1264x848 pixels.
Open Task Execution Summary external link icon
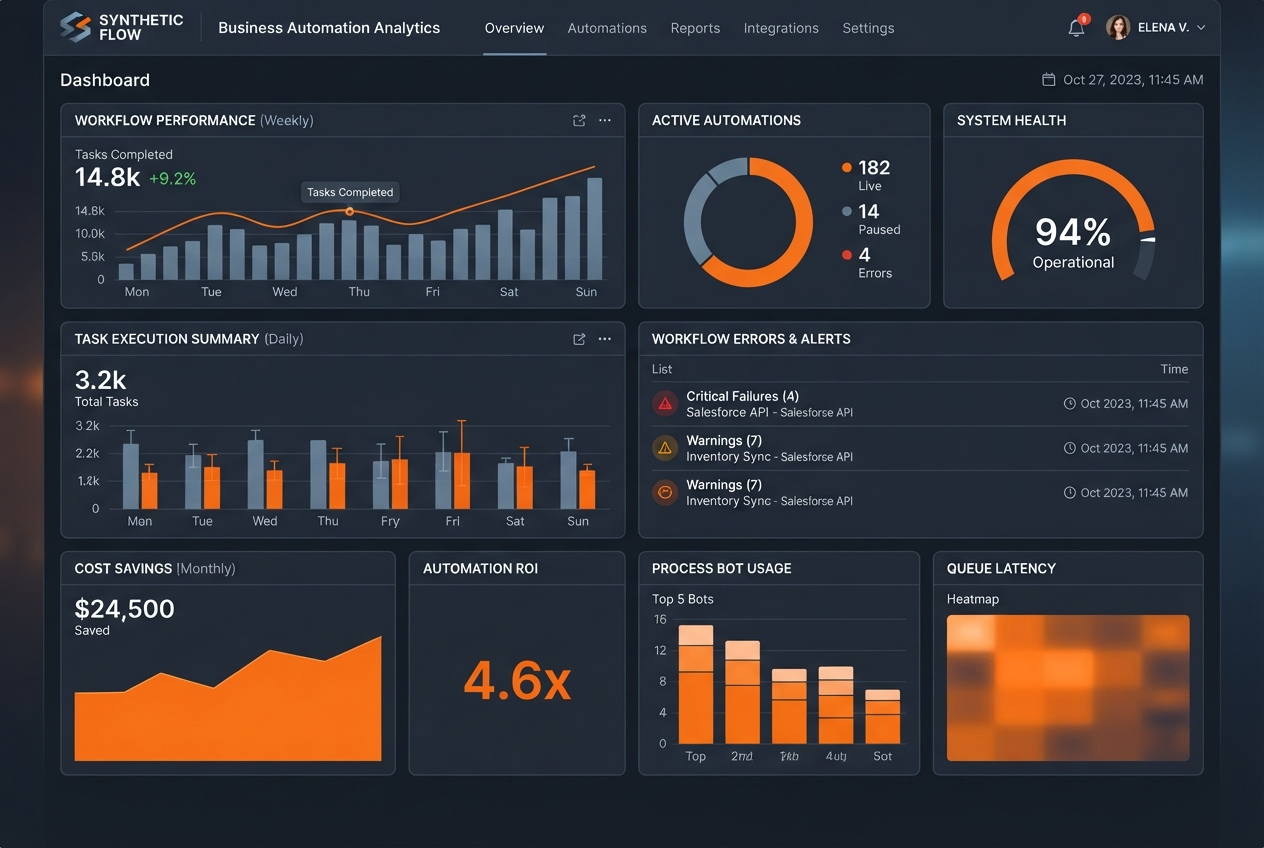click(579, 339)
